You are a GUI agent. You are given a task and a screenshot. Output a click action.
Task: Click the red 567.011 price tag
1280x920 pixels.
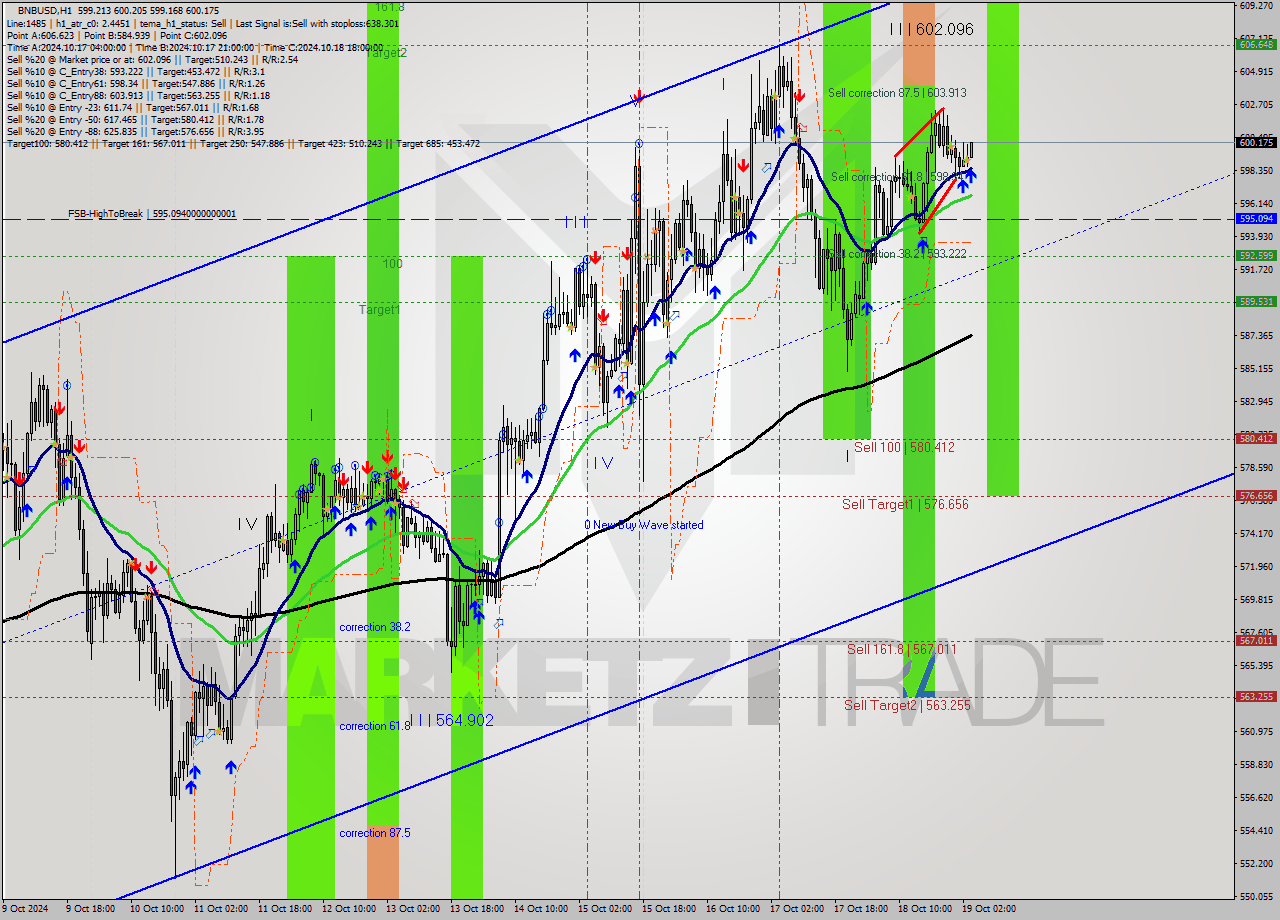tap(1256, 640)
